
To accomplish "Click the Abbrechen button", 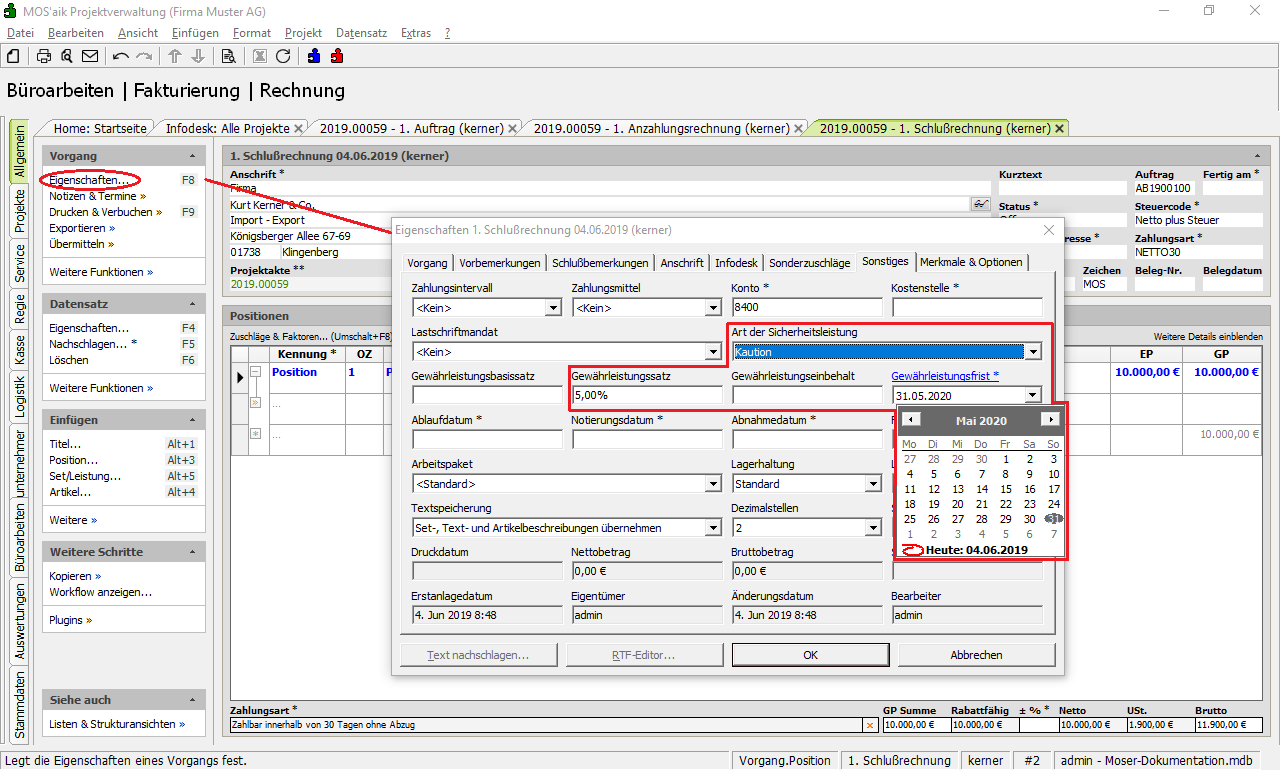I will [976, 655].
